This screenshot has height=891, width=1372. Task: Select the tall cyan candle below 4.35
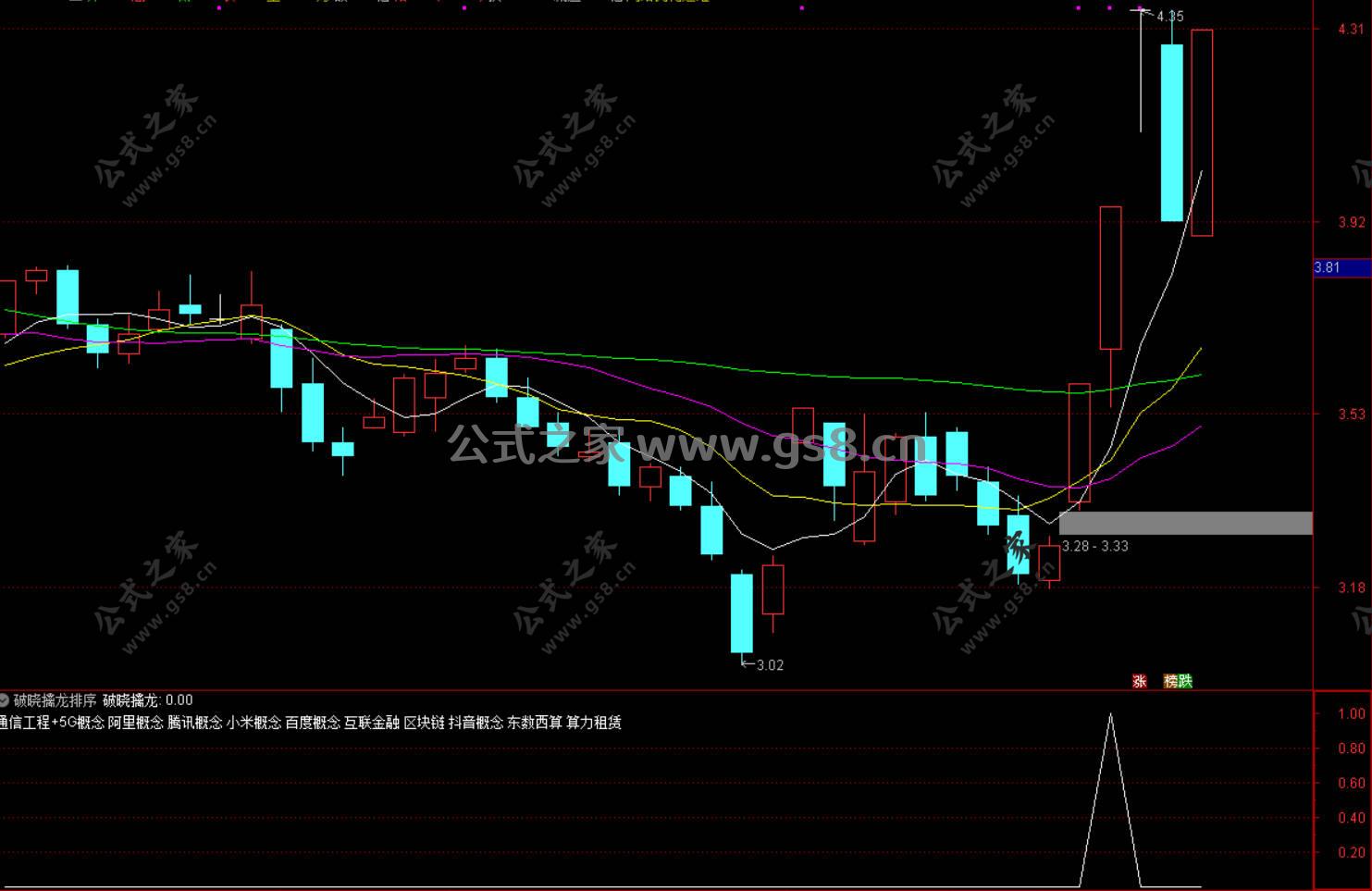1172,132
